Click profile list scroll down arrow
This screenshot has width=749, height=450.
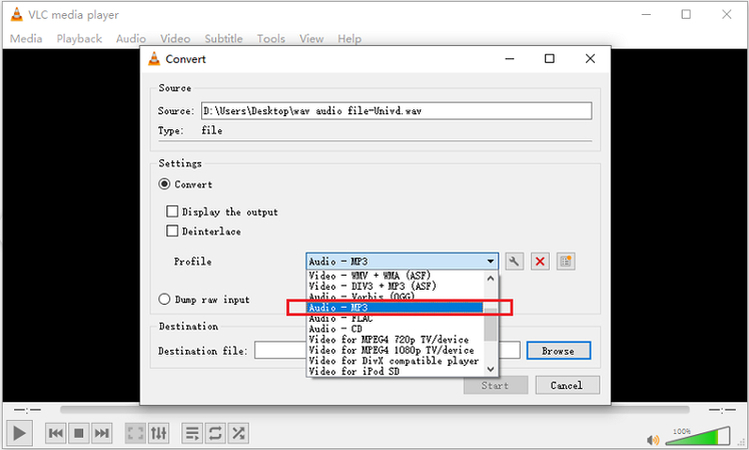490,369
